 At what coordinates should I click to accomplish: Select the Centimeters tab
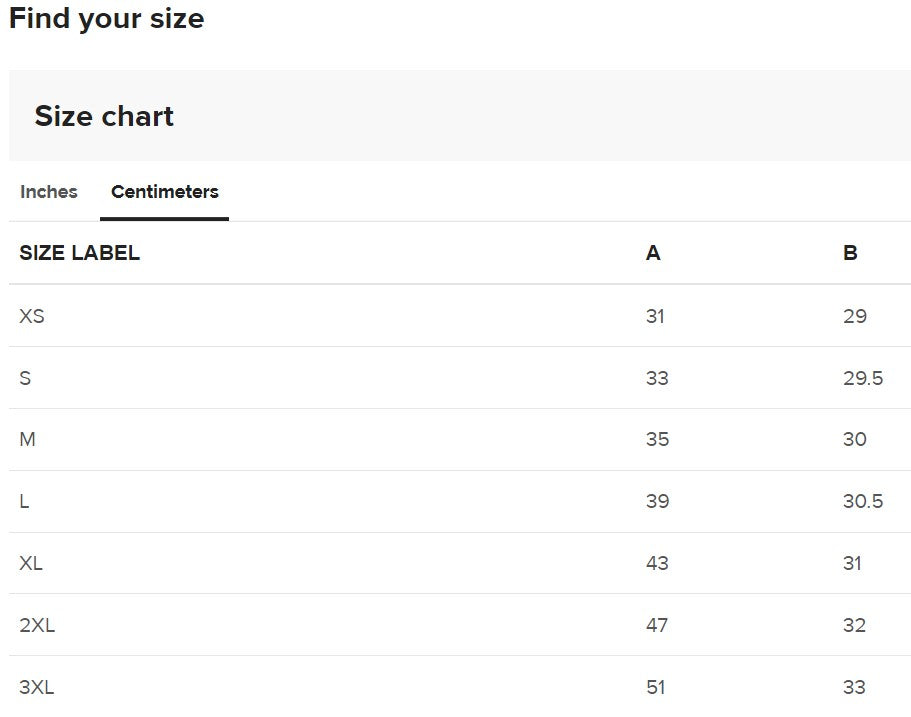[x=165, y=192]
